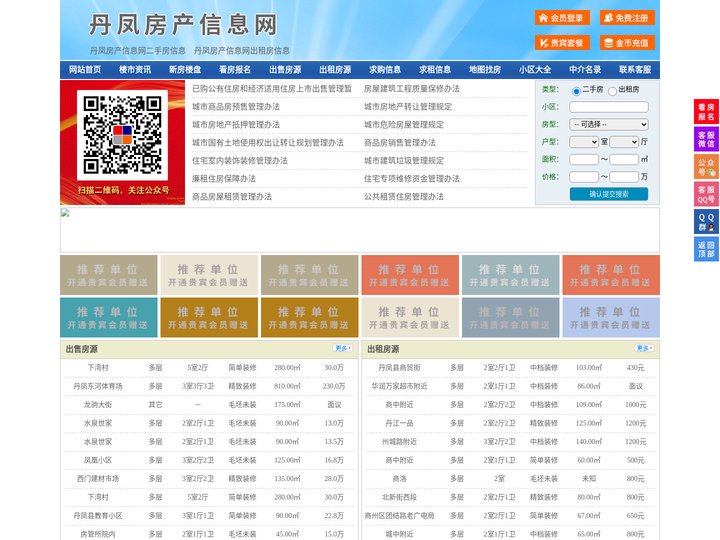Screen dimensions: 720x540
Task: Click the QQ群 floating sidebar icon
Action: click(x=706, y=222)
